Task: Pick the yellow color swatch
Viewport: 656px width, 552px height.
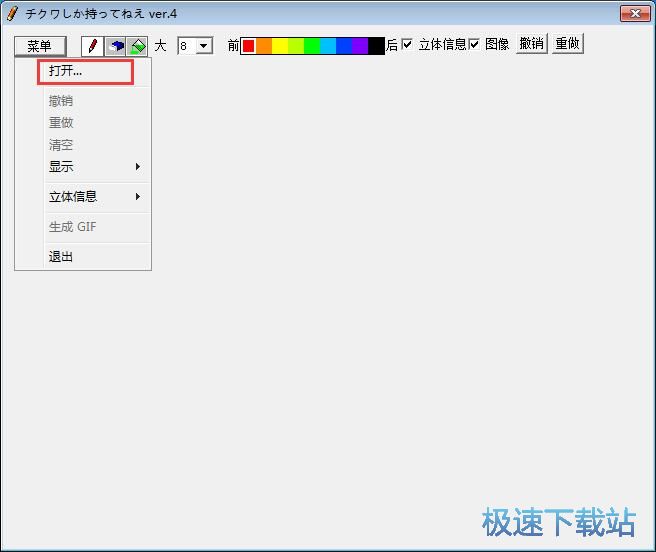Action: point(280,46)
